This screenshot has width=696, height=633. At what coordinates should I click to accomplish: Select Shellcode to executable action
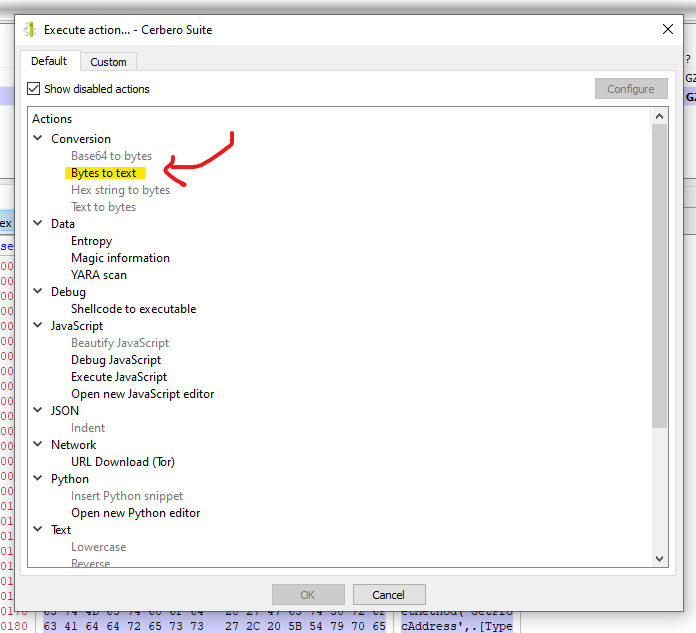point(133,309)
